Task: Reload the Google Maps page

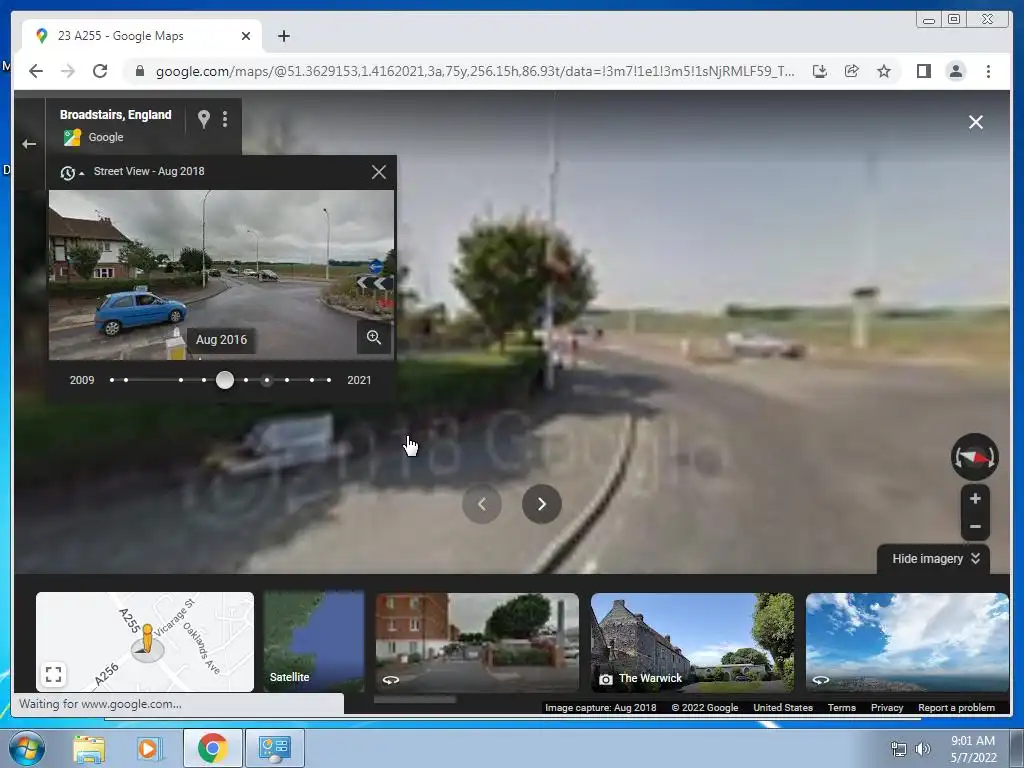Action: tap(100, 71)
